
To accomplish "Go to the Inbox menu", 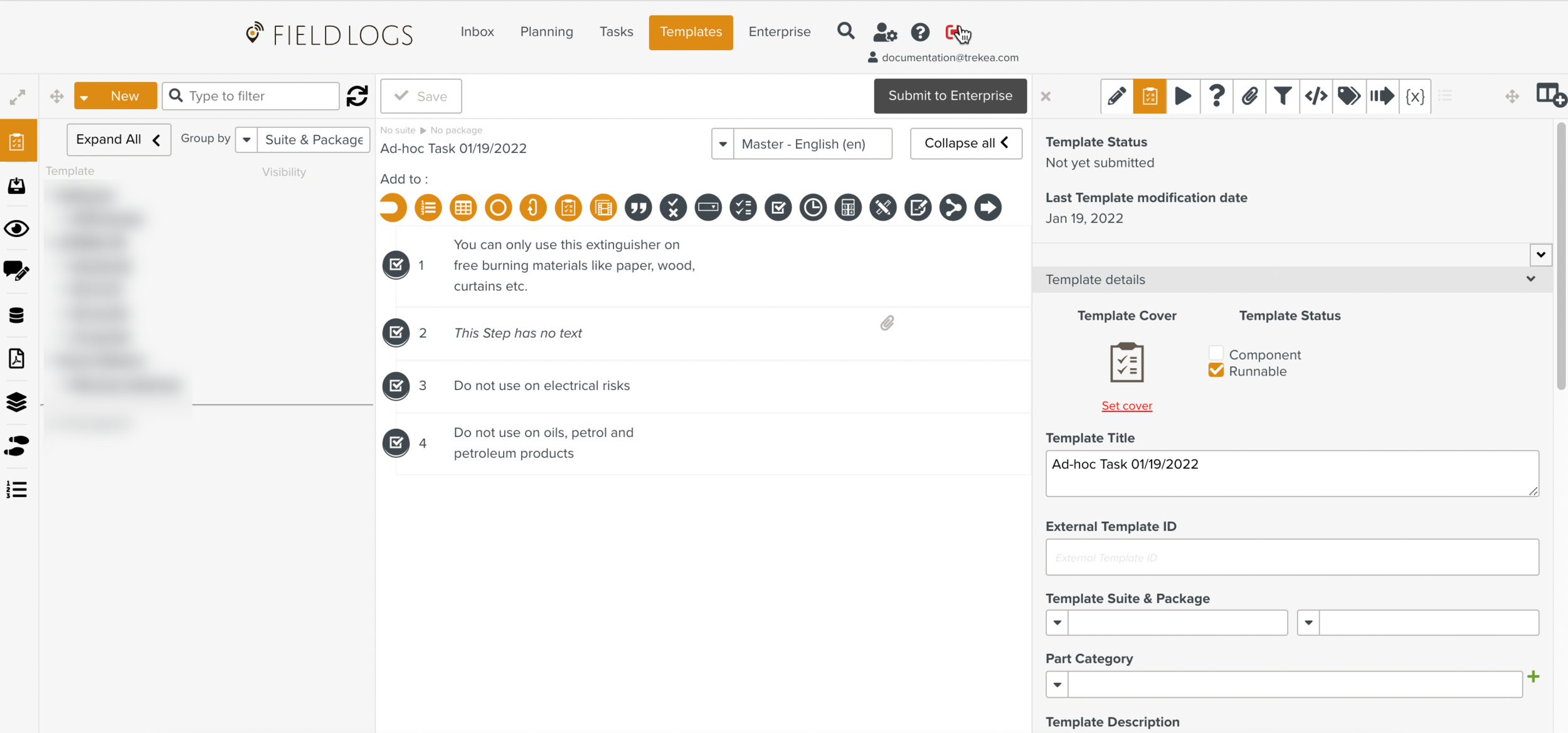I will [x=477, y=32].
